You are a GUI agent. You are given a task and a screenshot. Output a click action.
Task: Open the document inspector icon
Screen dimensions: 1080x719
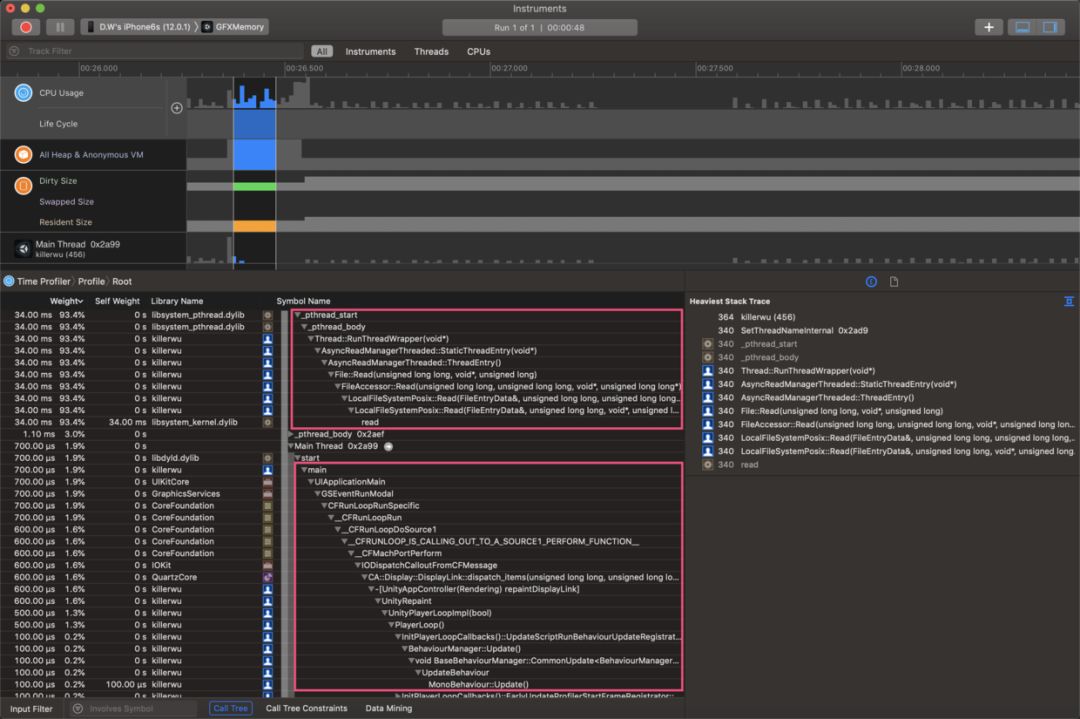(894, 282)
